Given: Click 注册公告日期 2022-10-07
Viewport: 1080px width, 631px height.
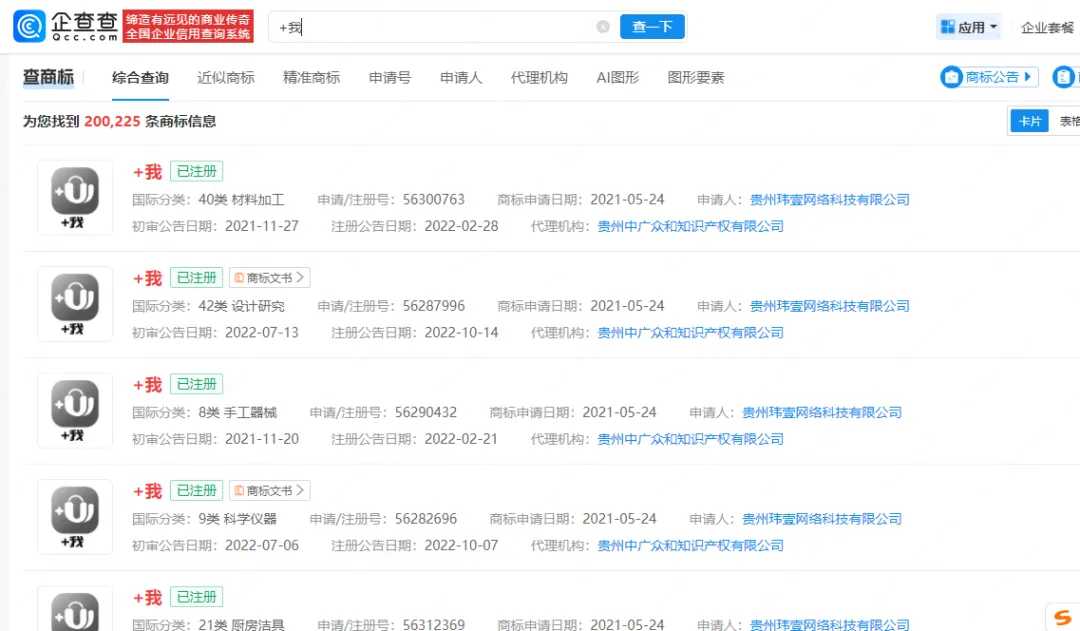Looking at the screenshot, I should tap(461, 546).
